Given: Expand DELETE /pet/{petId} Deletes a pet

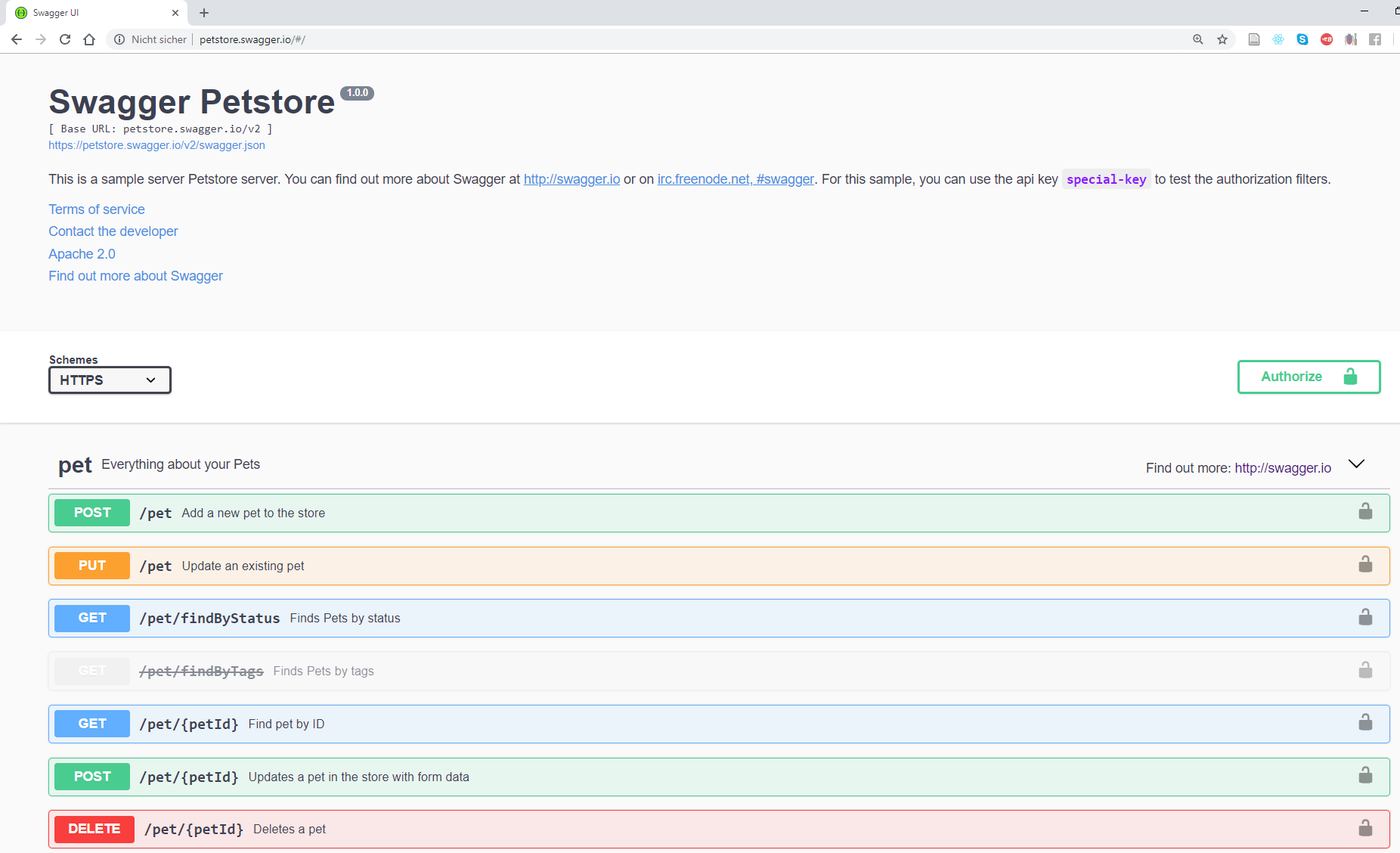Looking at the screenshot, I should click(x=719, y=829).
